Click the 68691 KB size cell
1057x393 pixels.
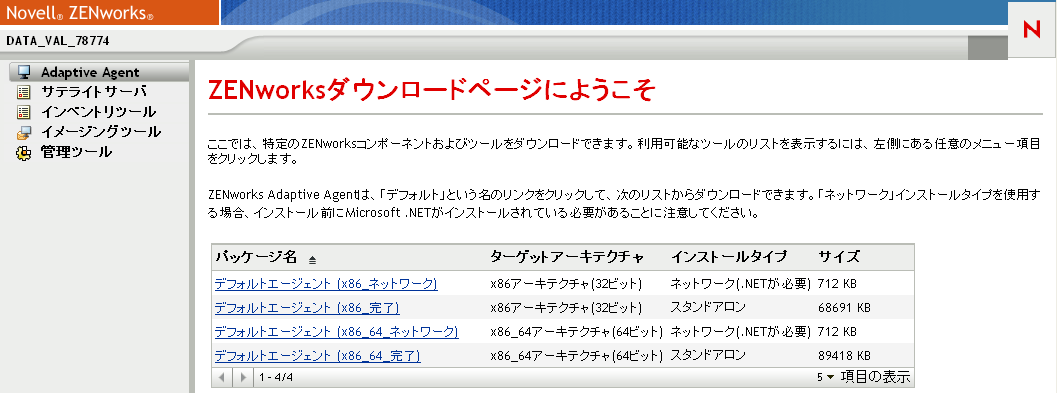[844, 308]
